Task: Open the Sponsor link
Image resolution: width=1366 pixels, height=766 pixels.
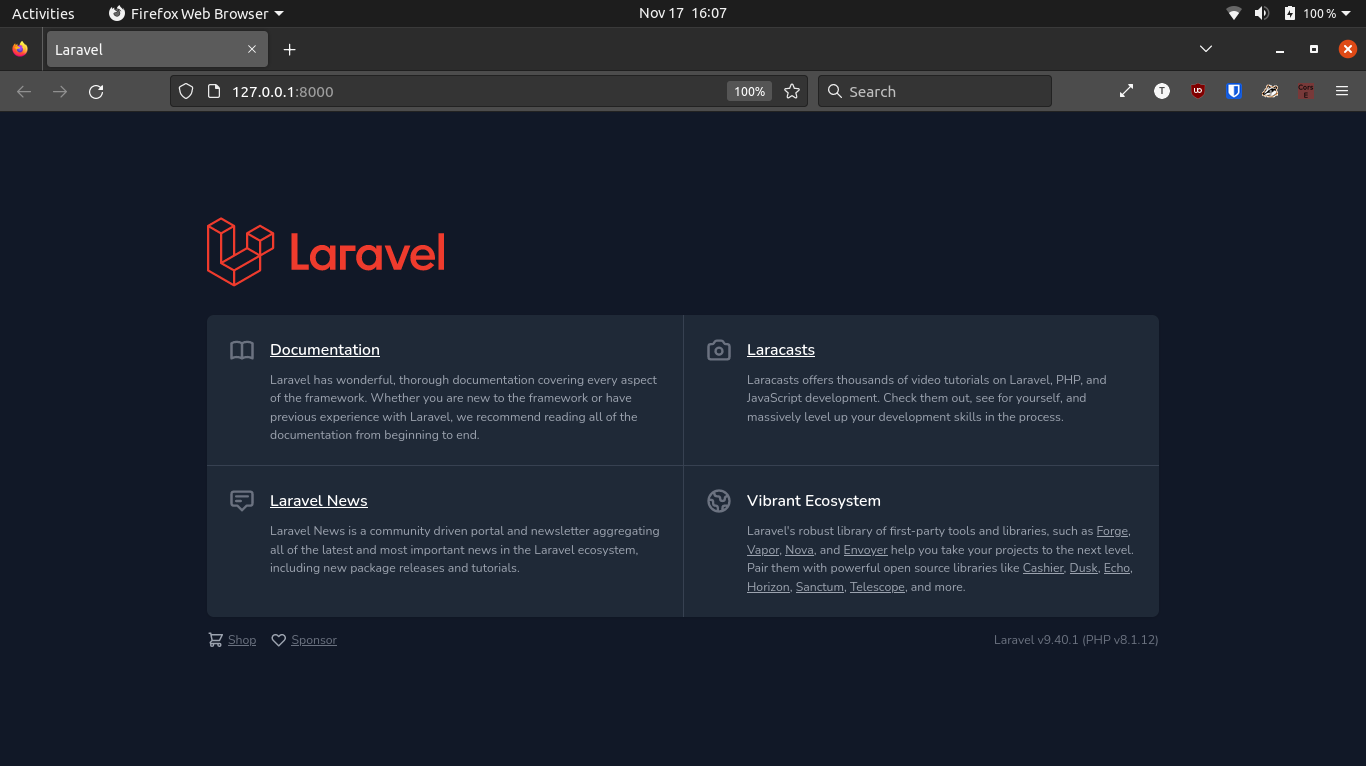Action: coord(314,640)
